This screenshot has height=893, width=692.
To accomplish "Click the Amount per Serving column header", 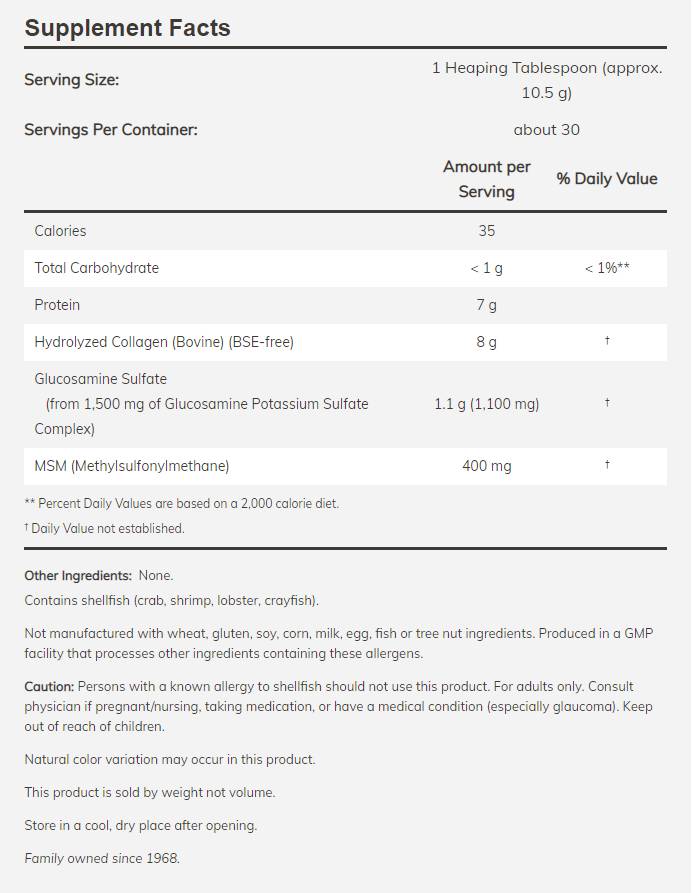I will point(486,179).
